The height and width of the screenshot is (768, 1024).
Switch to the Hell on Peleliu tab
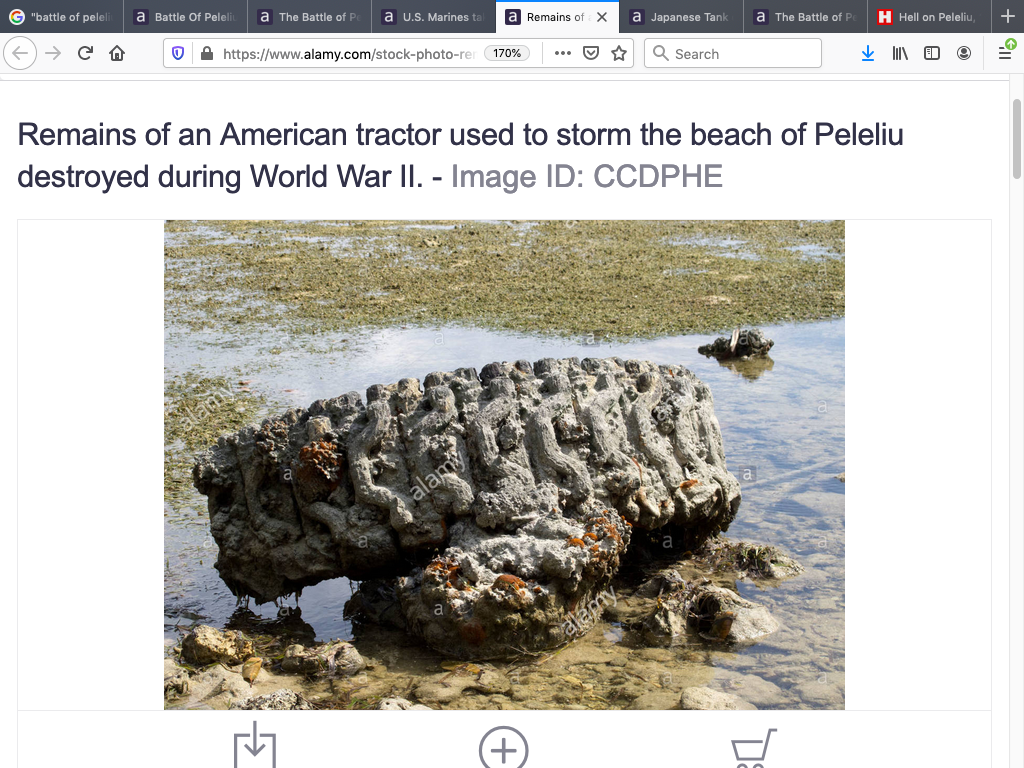coord(929,17)
